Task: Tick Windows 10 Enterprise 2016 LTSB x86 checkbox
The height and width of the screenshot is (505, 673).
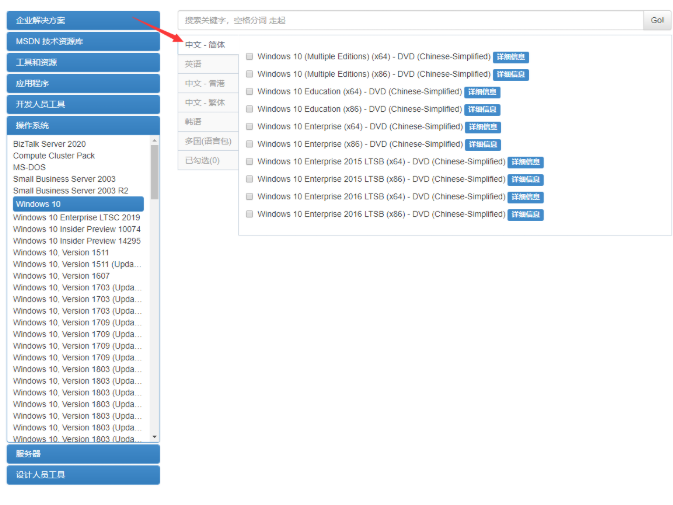Action: (x=249, y=214)
